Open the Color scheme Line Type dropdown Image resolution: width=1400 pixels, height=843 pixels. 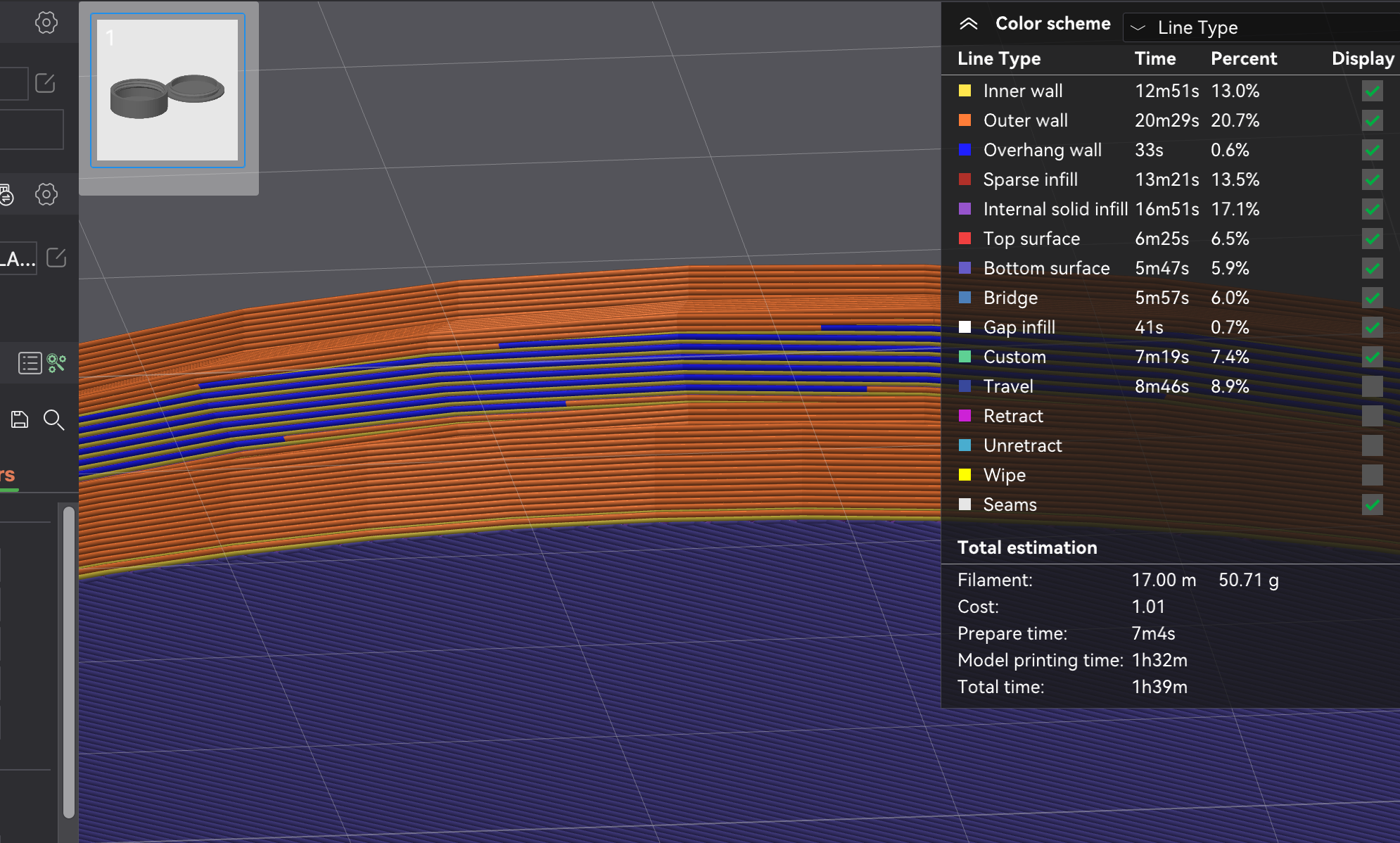(1259, 27)
